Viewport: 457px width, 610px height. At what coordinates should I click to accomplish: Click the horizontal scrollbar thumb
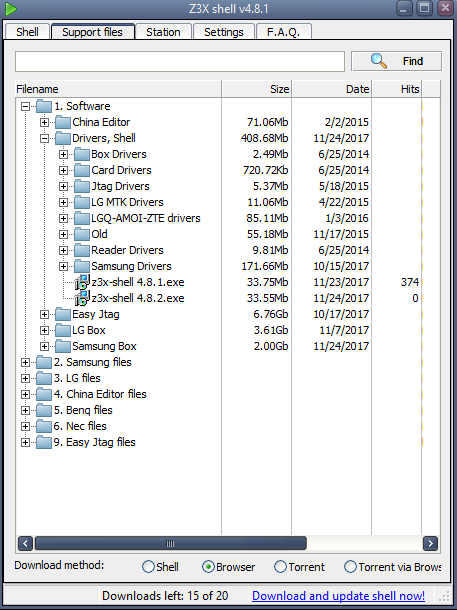coord(171,543)
